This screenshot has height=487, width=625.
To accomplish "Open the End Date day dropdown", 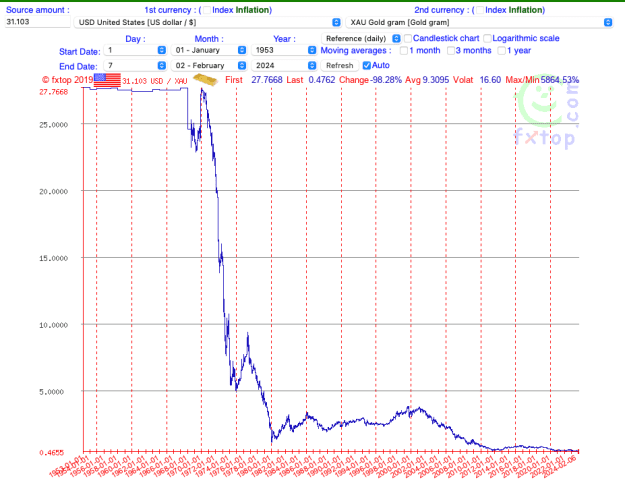I will (x=135, y=65).
